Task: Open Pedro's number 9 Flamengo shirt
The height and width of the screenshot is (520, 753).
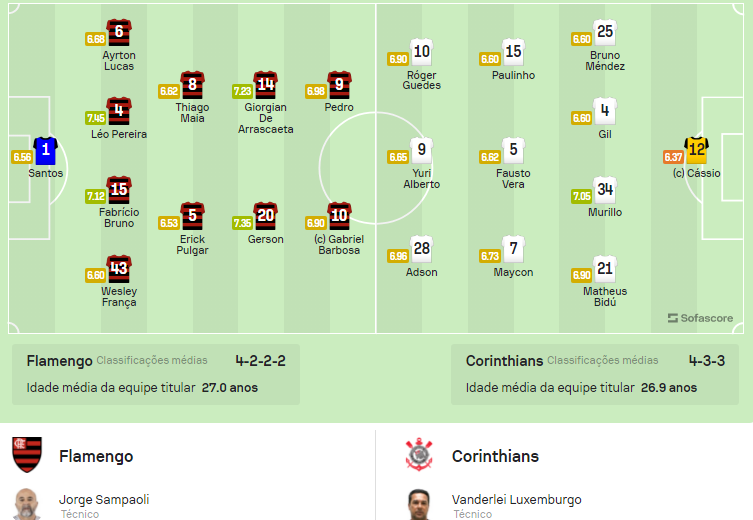Action: [339, 85]
